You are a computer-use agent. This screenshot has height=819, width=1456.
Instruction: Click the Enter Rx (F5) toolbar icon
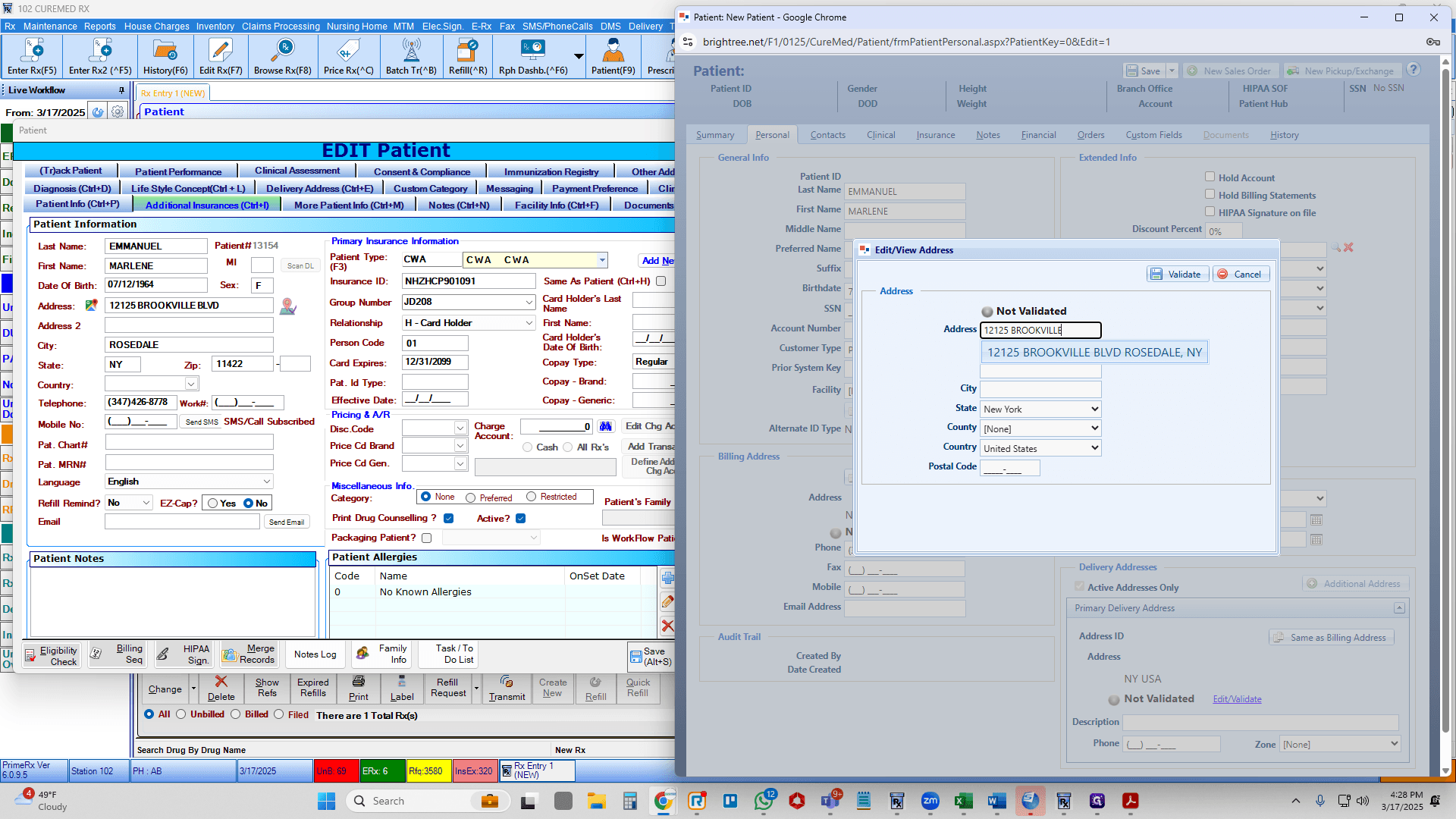[x=32, y=57]
